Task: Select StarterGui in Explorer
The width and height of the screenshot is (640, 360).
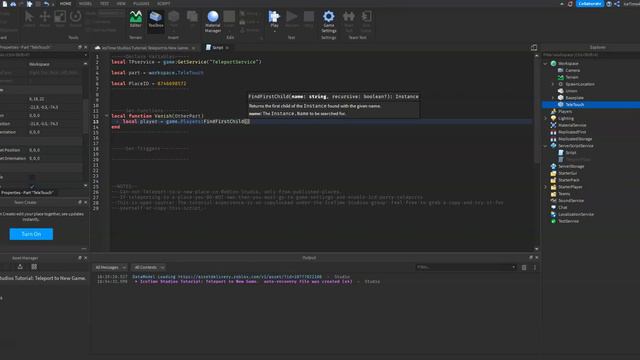Action: pos(567,173)
